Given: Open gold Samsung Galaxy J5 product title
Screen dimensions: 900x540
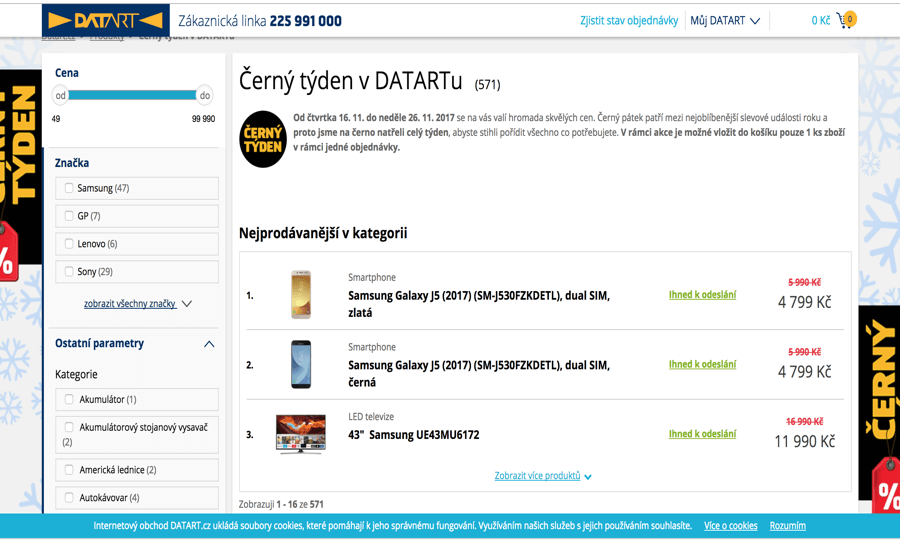Looking at the screenshot, I should pos(479,304).
